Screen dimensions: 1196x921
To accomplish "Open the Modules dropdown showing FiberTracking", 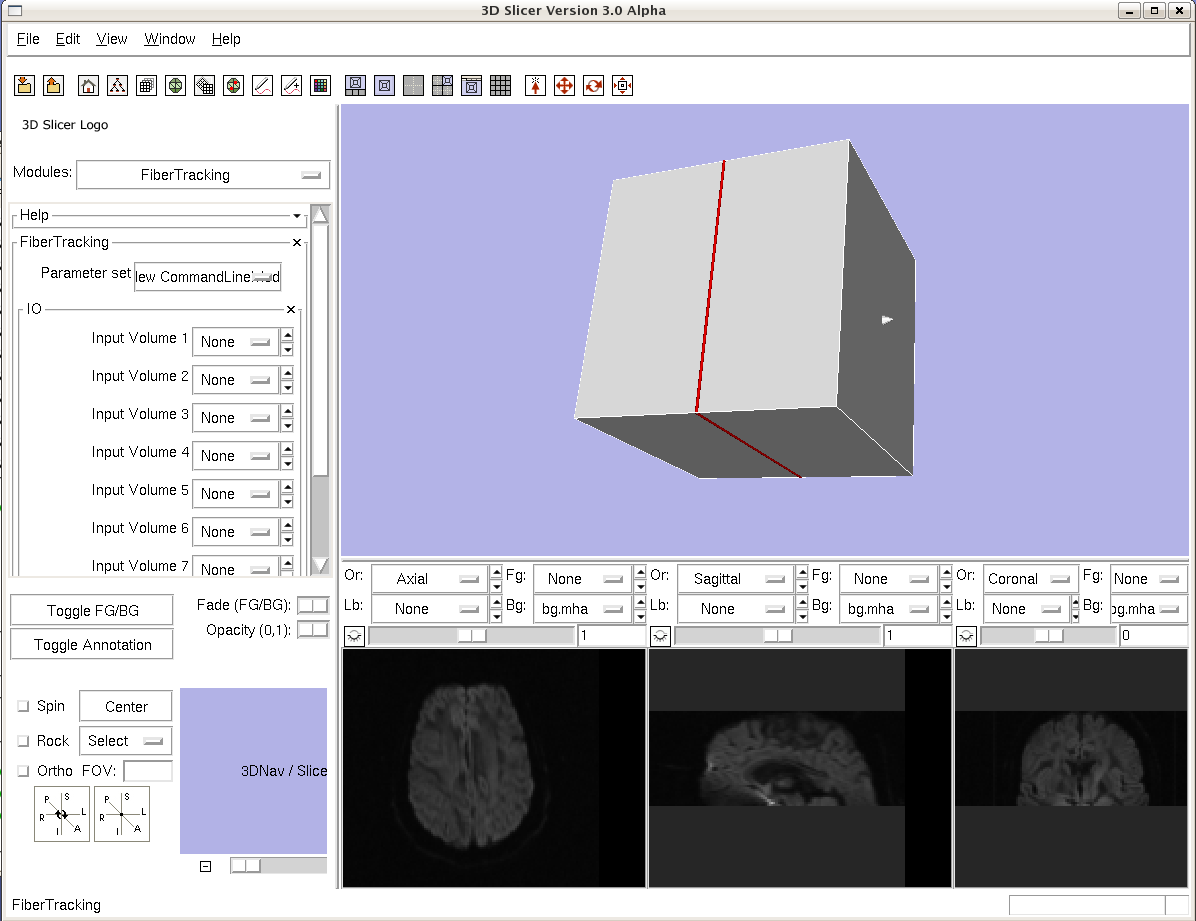I will point(202,175).
